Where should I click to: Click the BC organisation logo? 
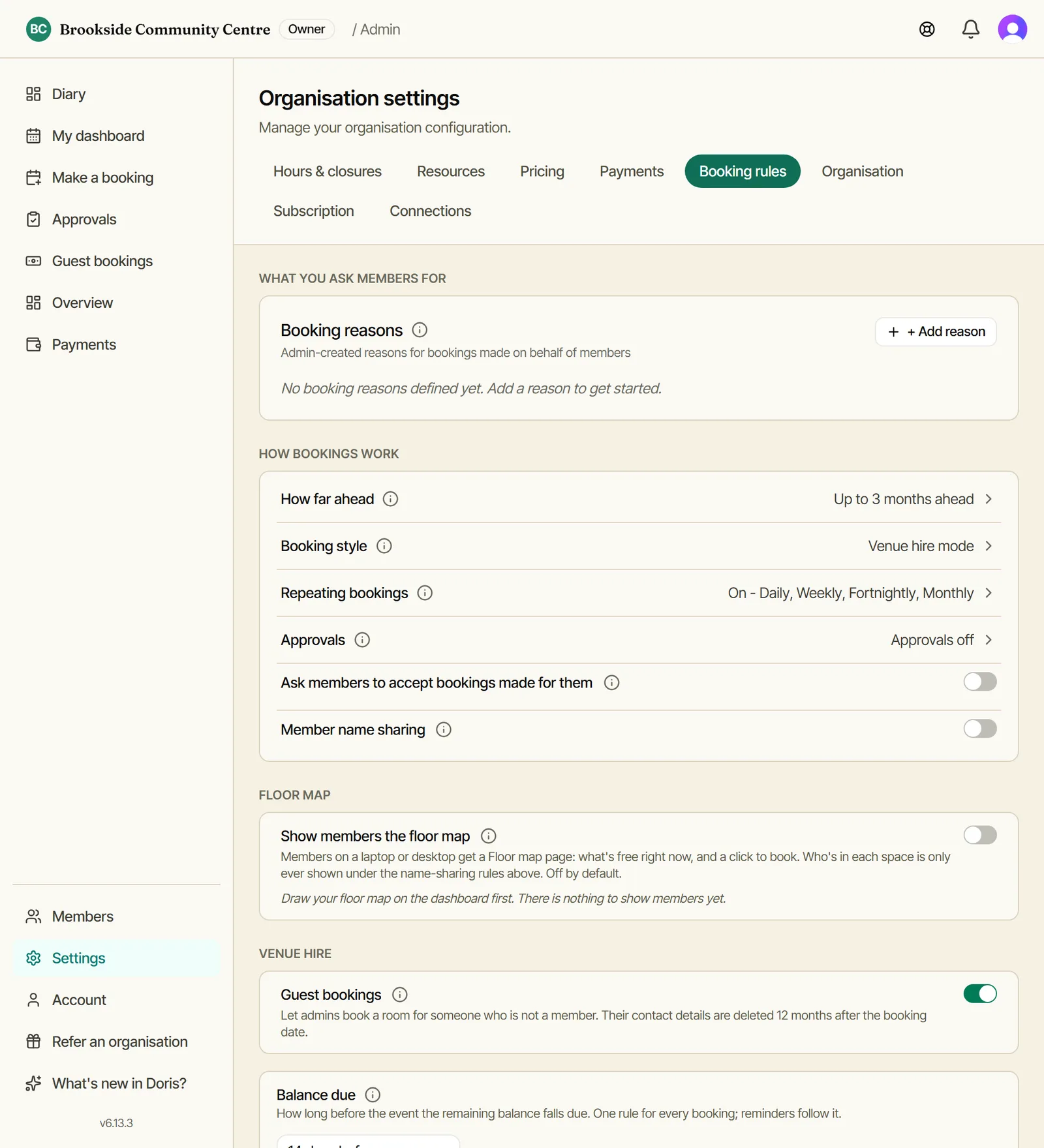pyautogui.click(x=38, y=29)
